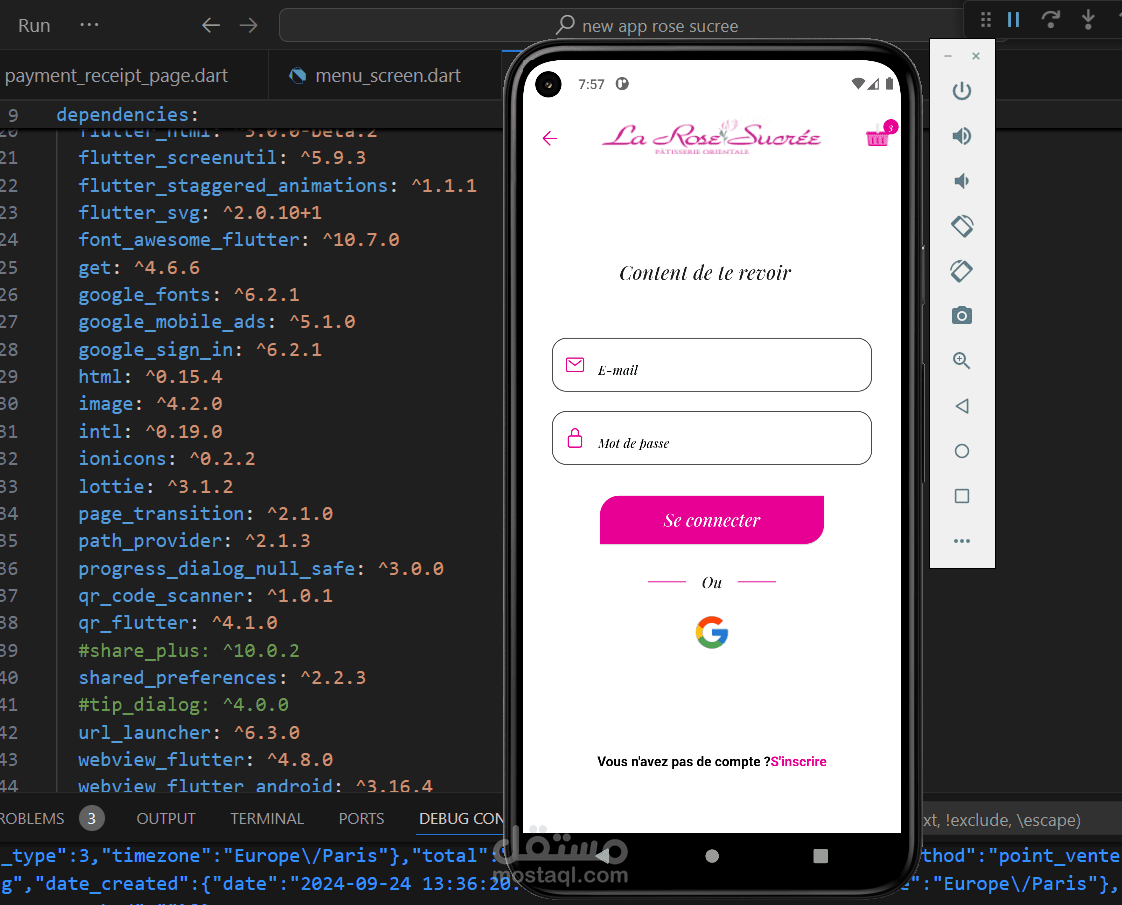Click the Se connecter button
1122x905 pixels.
pos(712,520)
